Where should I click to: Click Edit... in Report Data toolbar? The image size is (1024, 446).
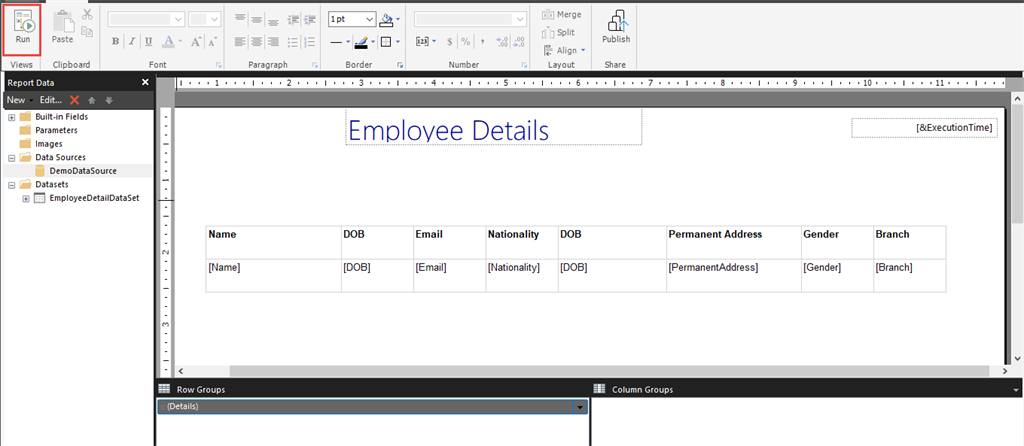tap(50, 100)
